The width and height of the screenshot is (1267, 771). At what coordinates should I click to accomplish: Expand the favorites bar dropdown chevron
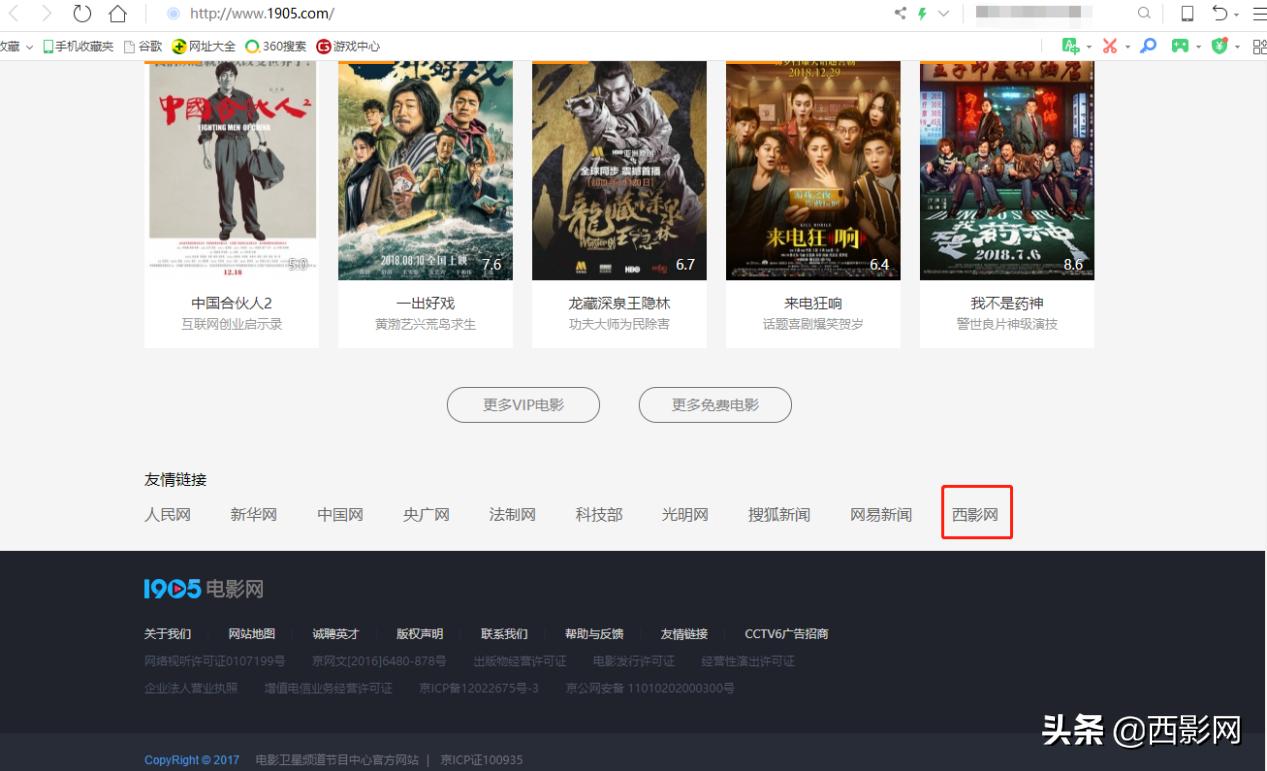click(x=28, y=47)
